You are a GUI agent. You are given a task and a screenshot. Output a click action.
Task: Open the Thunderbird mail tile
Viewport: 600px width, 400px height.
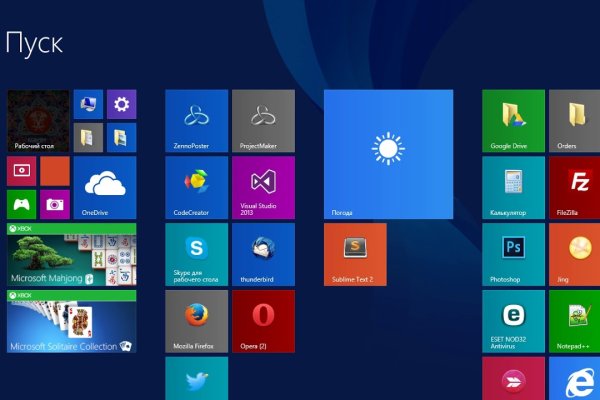263,254
